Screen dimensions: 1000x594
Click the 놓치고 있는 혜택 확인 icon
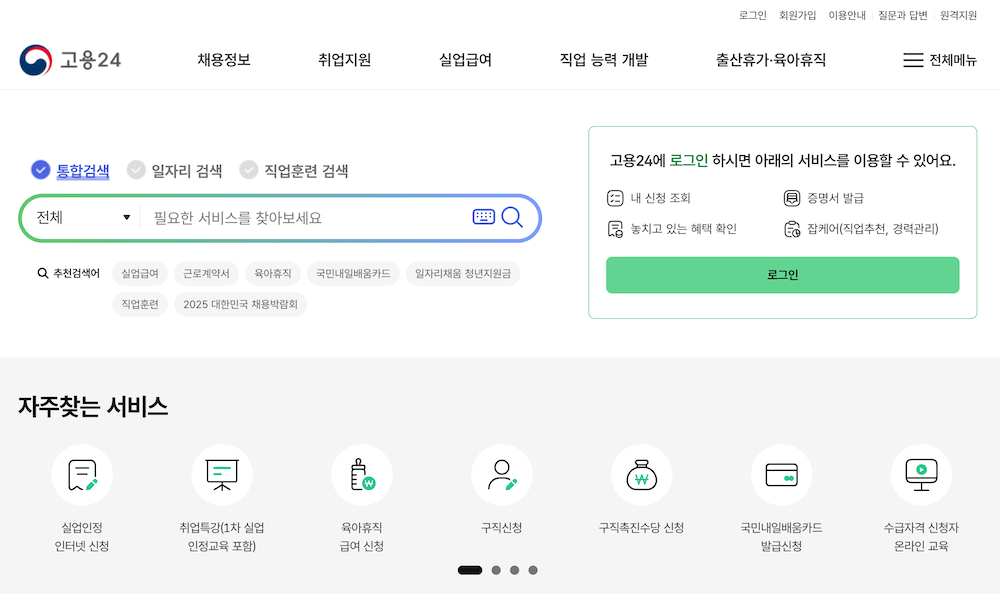click(x=615, y=229)
